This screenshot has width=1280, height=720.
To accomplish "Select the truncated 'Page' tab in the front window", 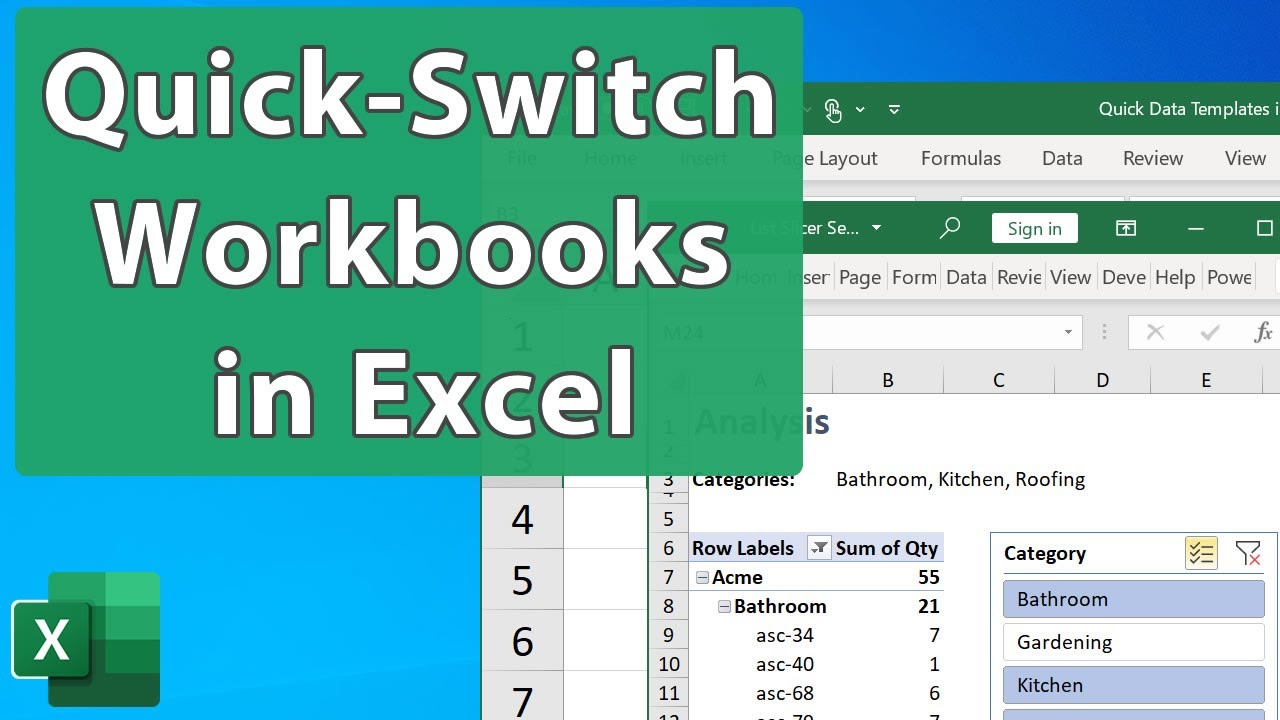I will pos(860,277).
